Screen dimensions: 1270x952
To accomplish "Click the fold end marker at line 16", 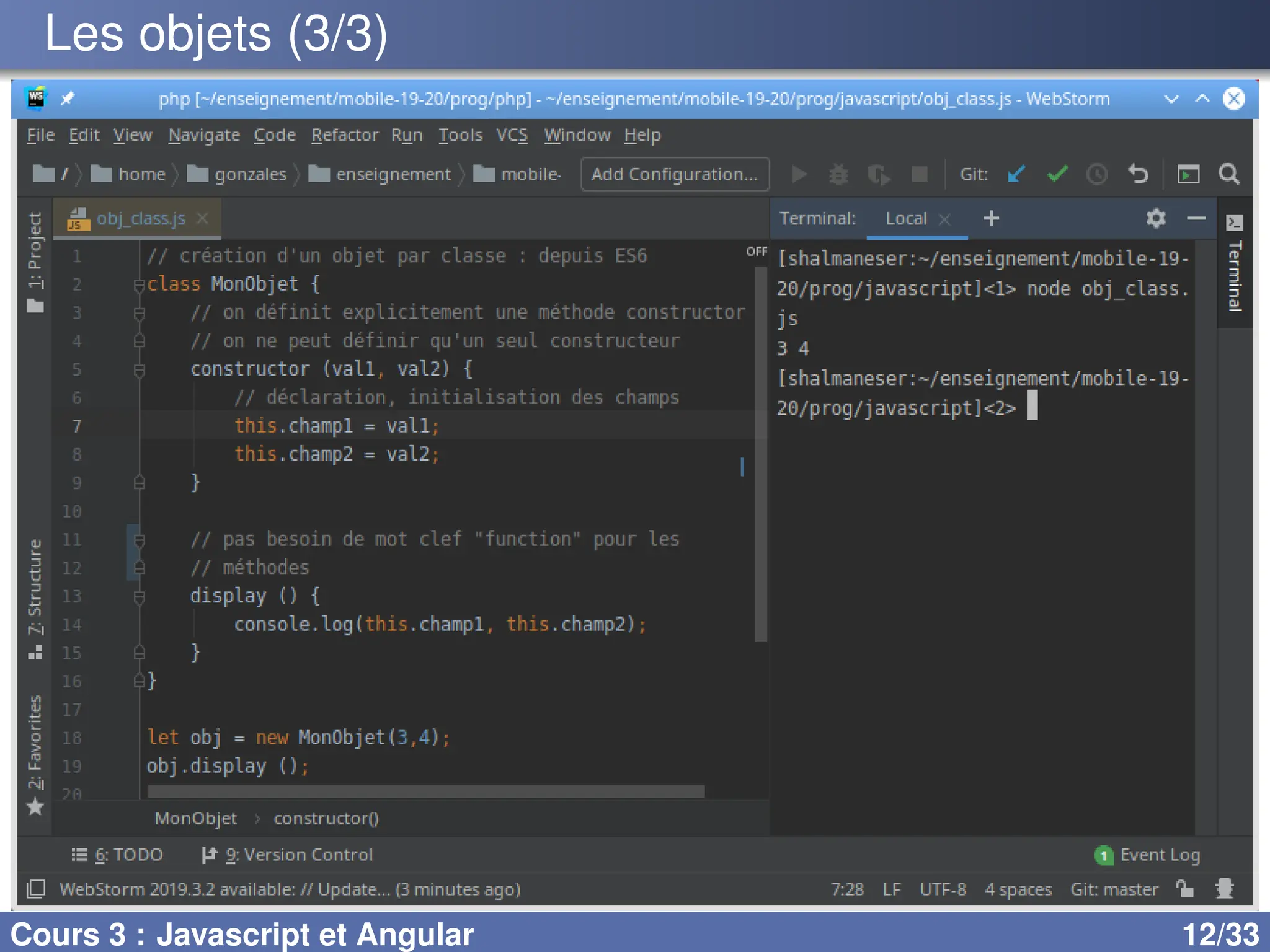I will point(140,682).
